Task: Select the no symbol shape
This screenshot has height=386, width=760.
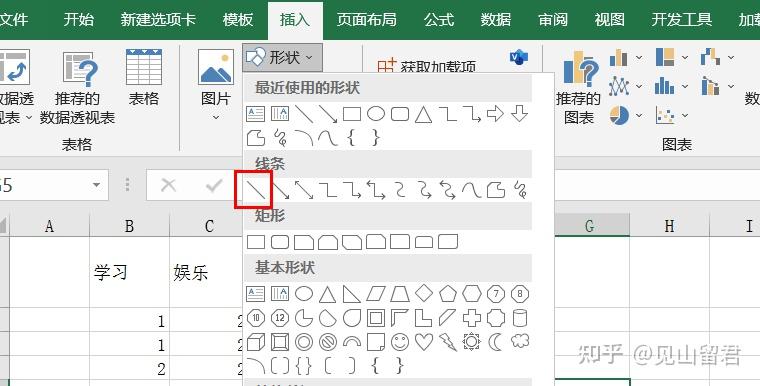Action: 328,342
